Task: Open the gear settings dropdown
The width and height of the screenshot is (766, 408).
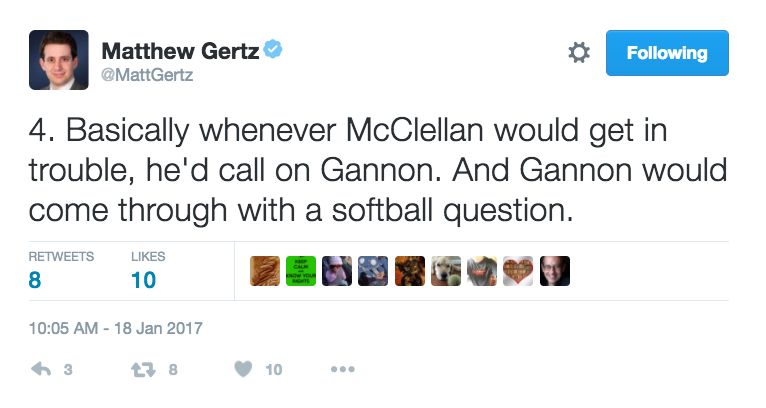Action: pyautogui.click(x=578, y=54)
